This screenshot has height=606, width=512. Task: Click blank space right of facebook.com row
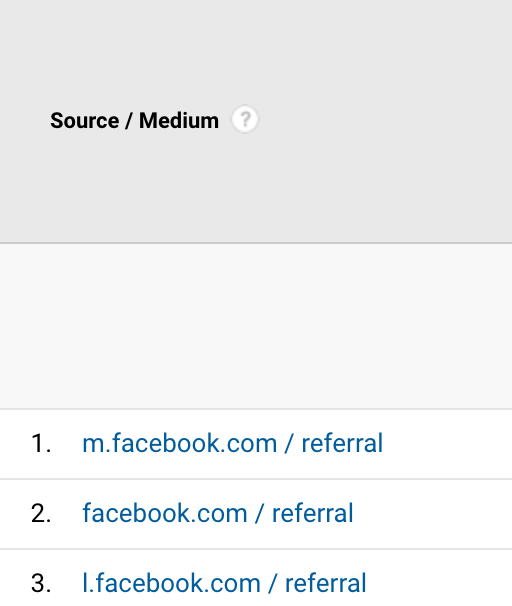tap(433, 514)
